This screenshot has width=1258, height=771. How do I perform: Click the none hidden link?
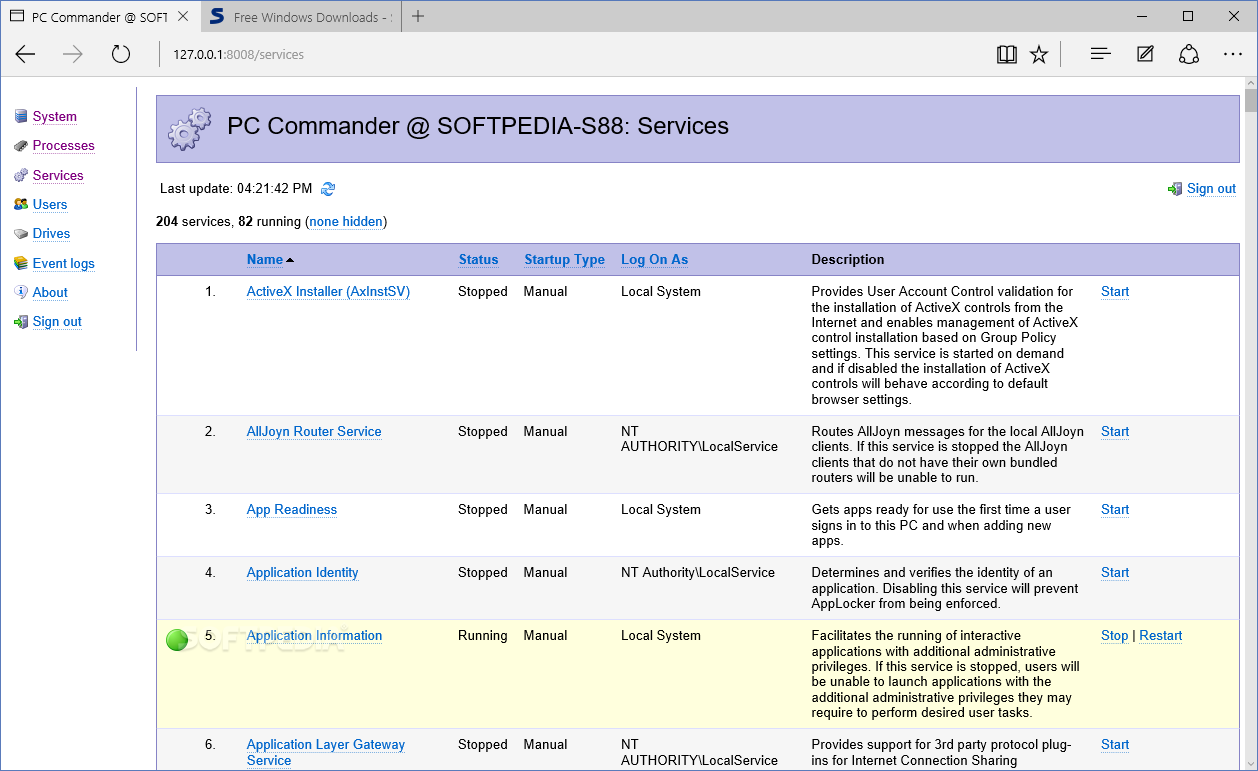pyautogui.click(x=346, y=221)
